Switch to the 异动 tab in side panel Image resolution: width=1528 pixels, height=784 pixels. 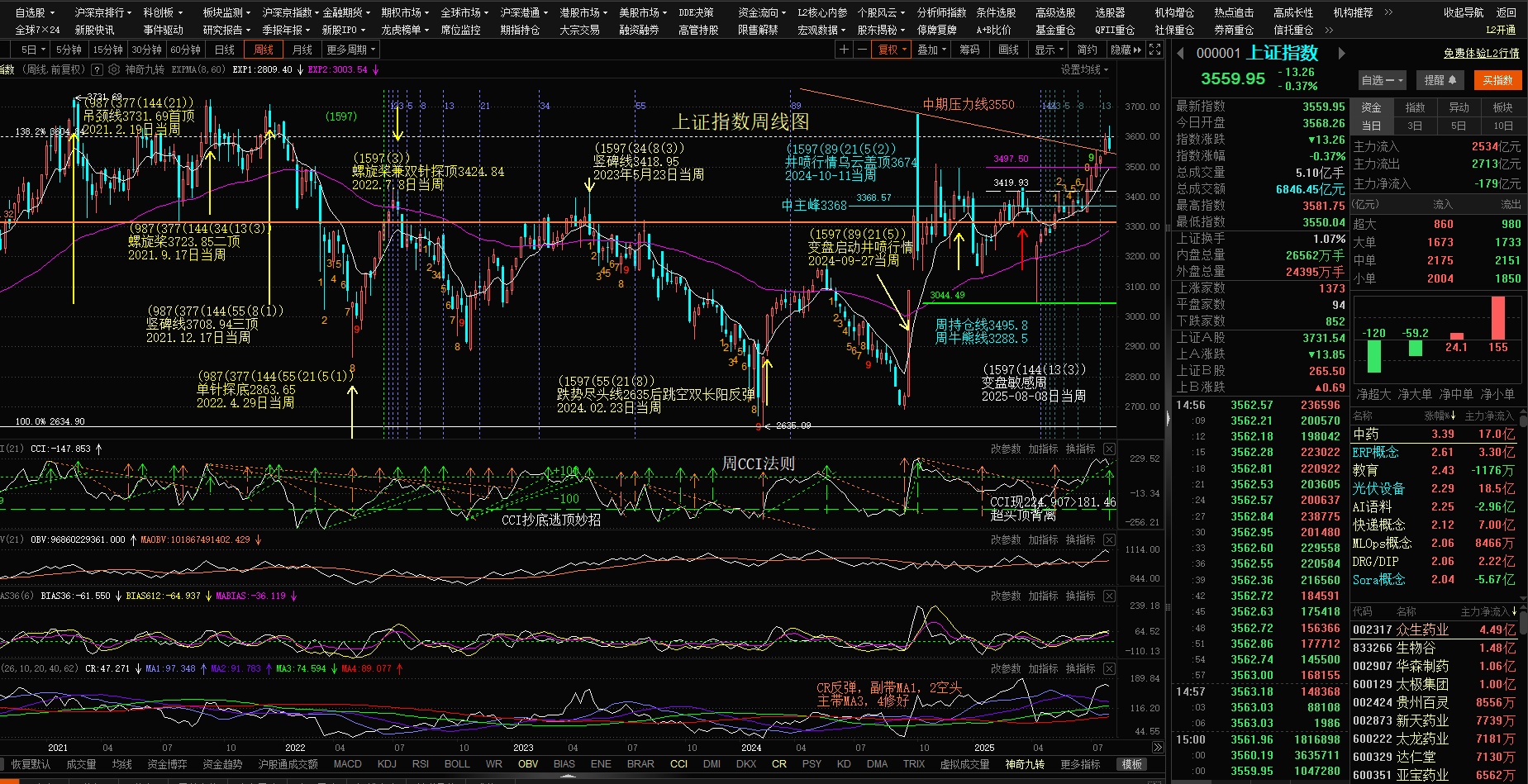click(1459, 107)
